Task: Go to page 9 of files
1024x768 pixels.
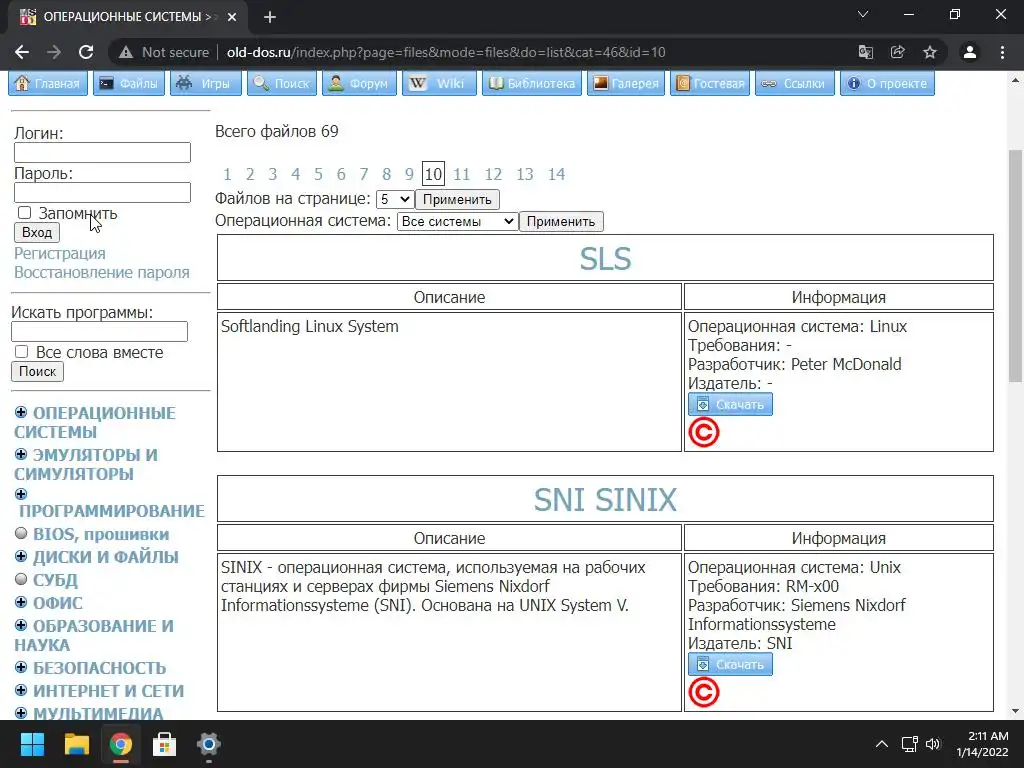Action: 409,174
